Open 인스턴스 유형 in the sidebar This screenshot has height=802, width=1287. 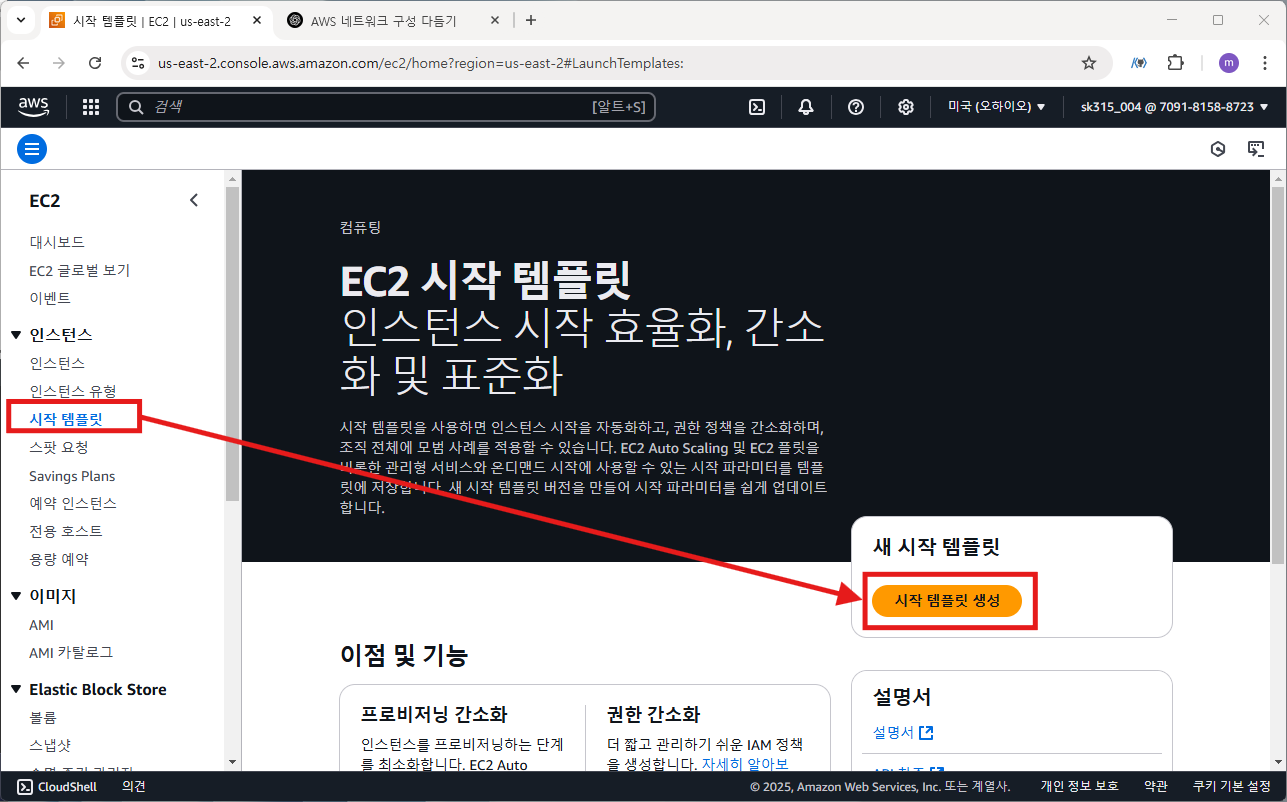click(x=73, y=391)
